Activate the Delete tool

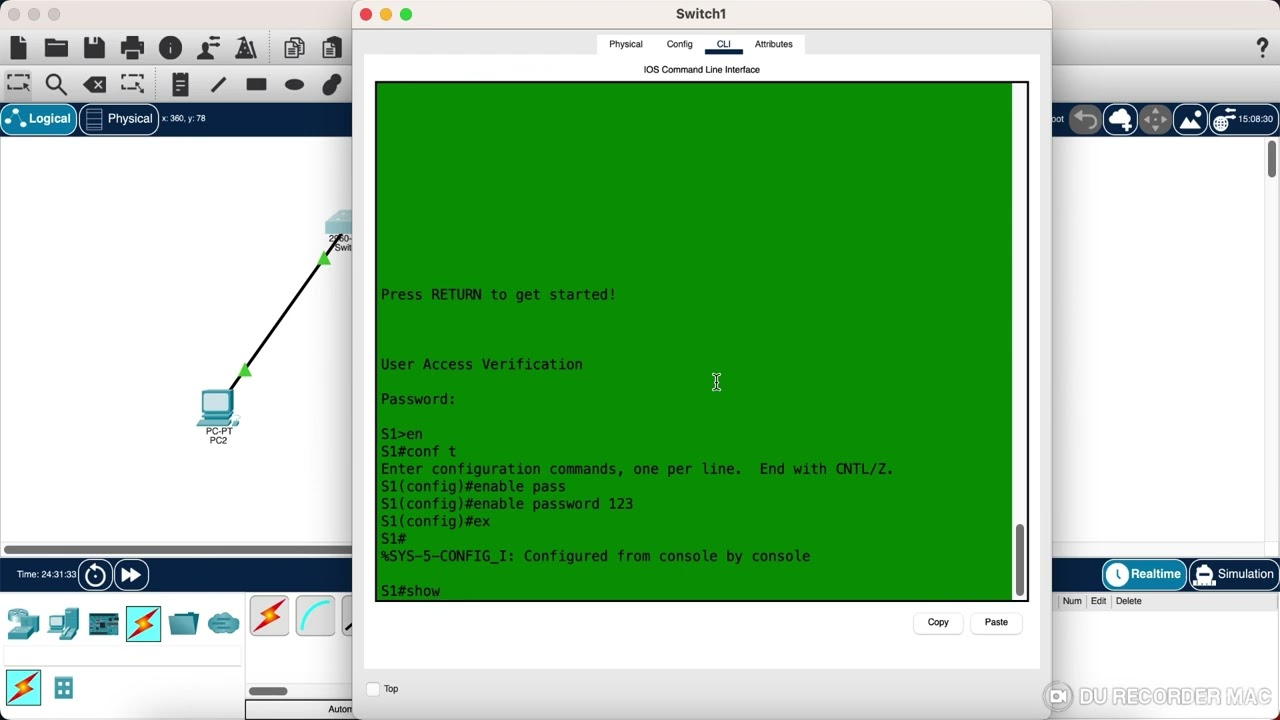click(x=94, y=84)
